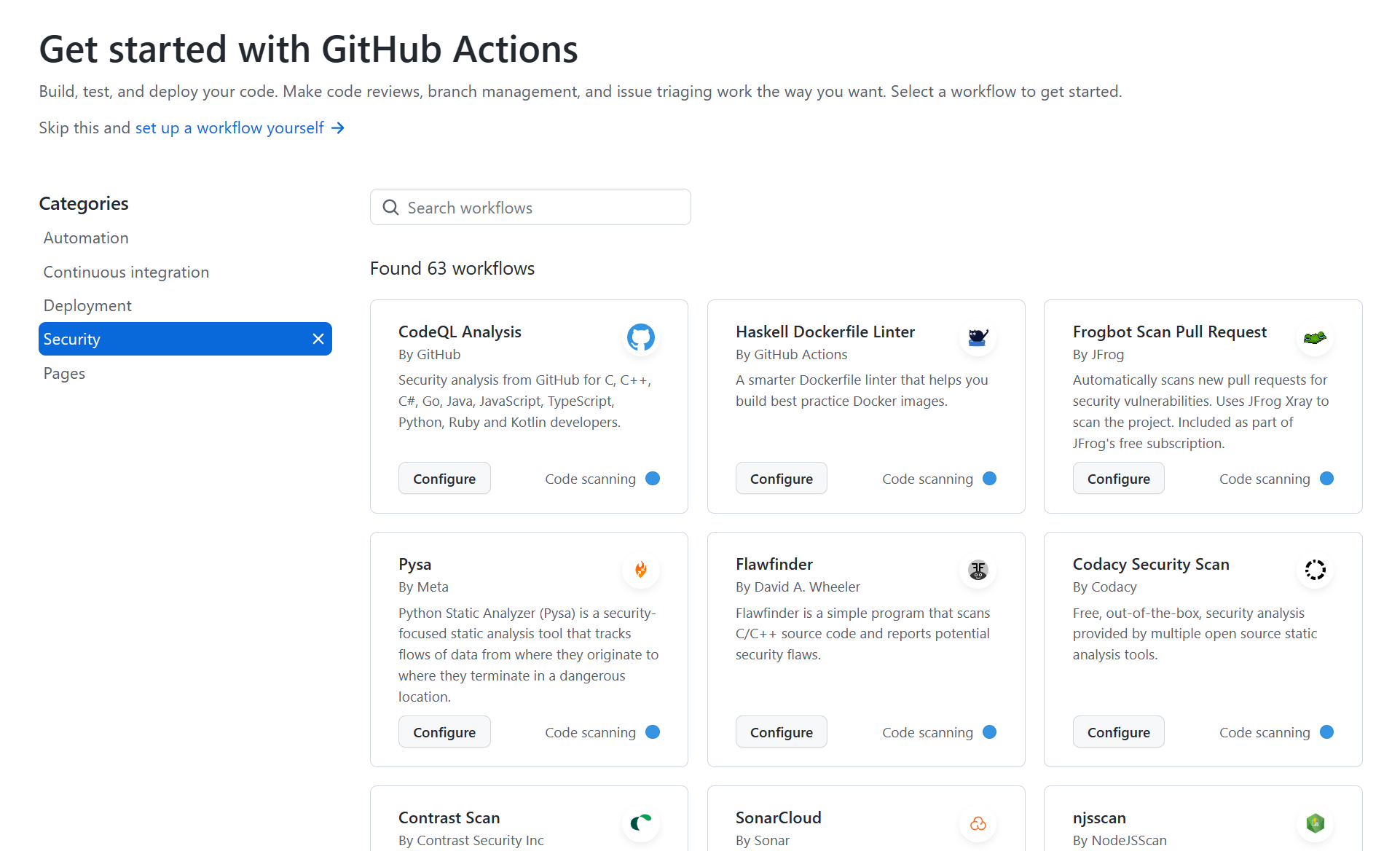Click the Haskell Dockerfile Linter icon
The height and width of the screenshot is (851, 1400).
click(978, 337)
